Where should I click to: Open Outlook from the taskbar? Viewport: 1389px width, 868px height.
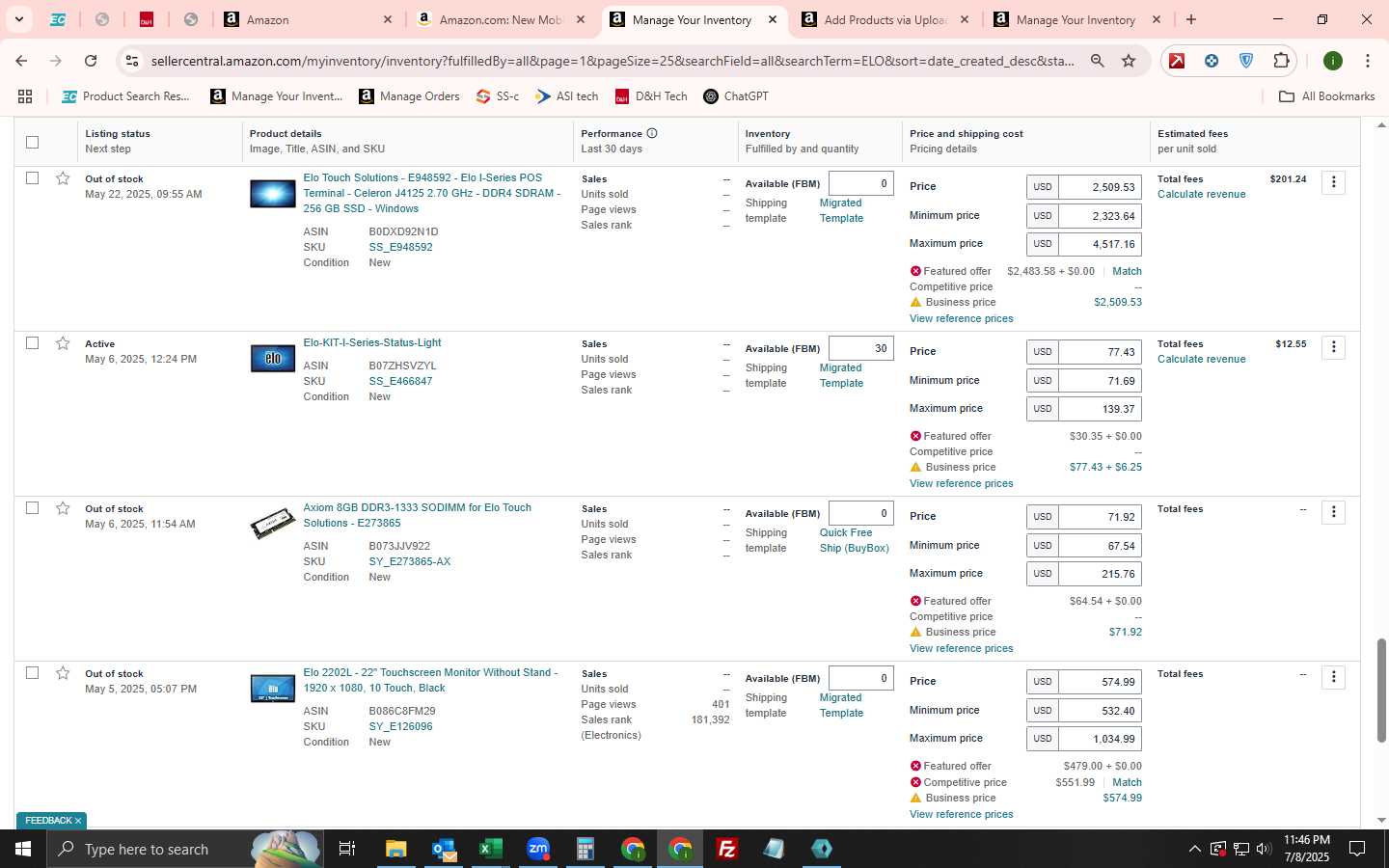444,849
